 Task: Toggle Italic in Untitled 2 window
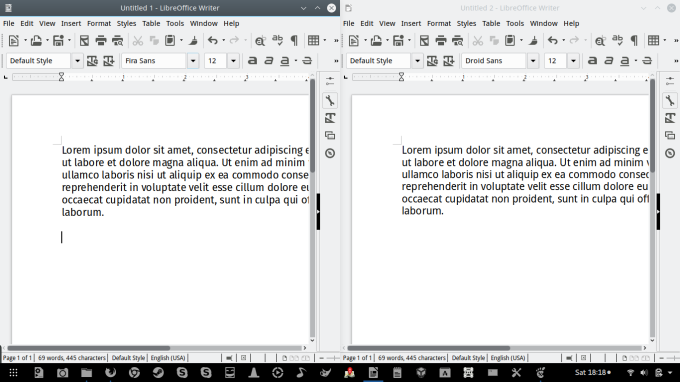click(609, 61)
